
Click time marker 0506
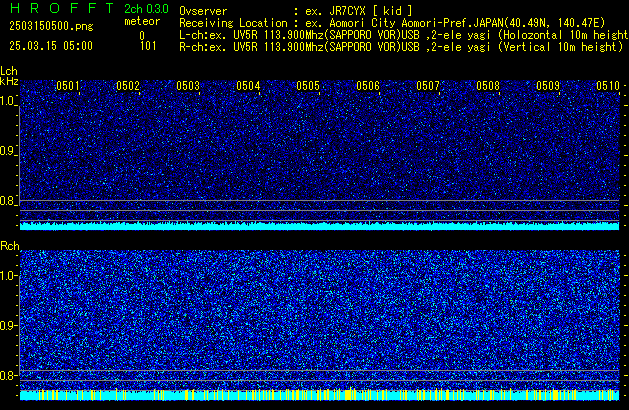click(x=368, y=86)
